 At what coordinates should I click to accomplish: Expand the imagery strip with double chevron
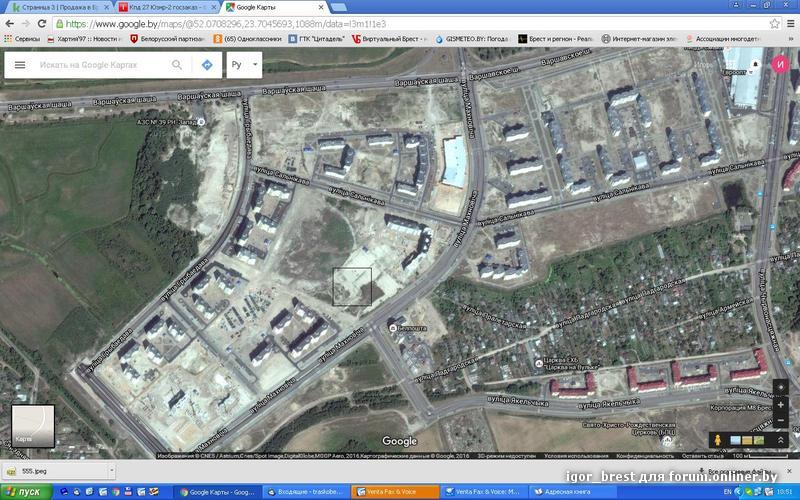click(x=780, y=440)
